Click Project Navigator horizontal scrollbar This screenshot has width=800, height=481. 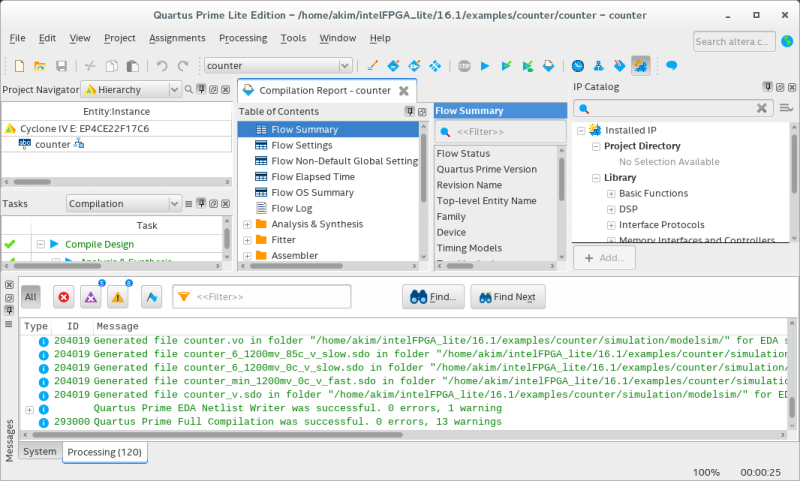[32, 182]
